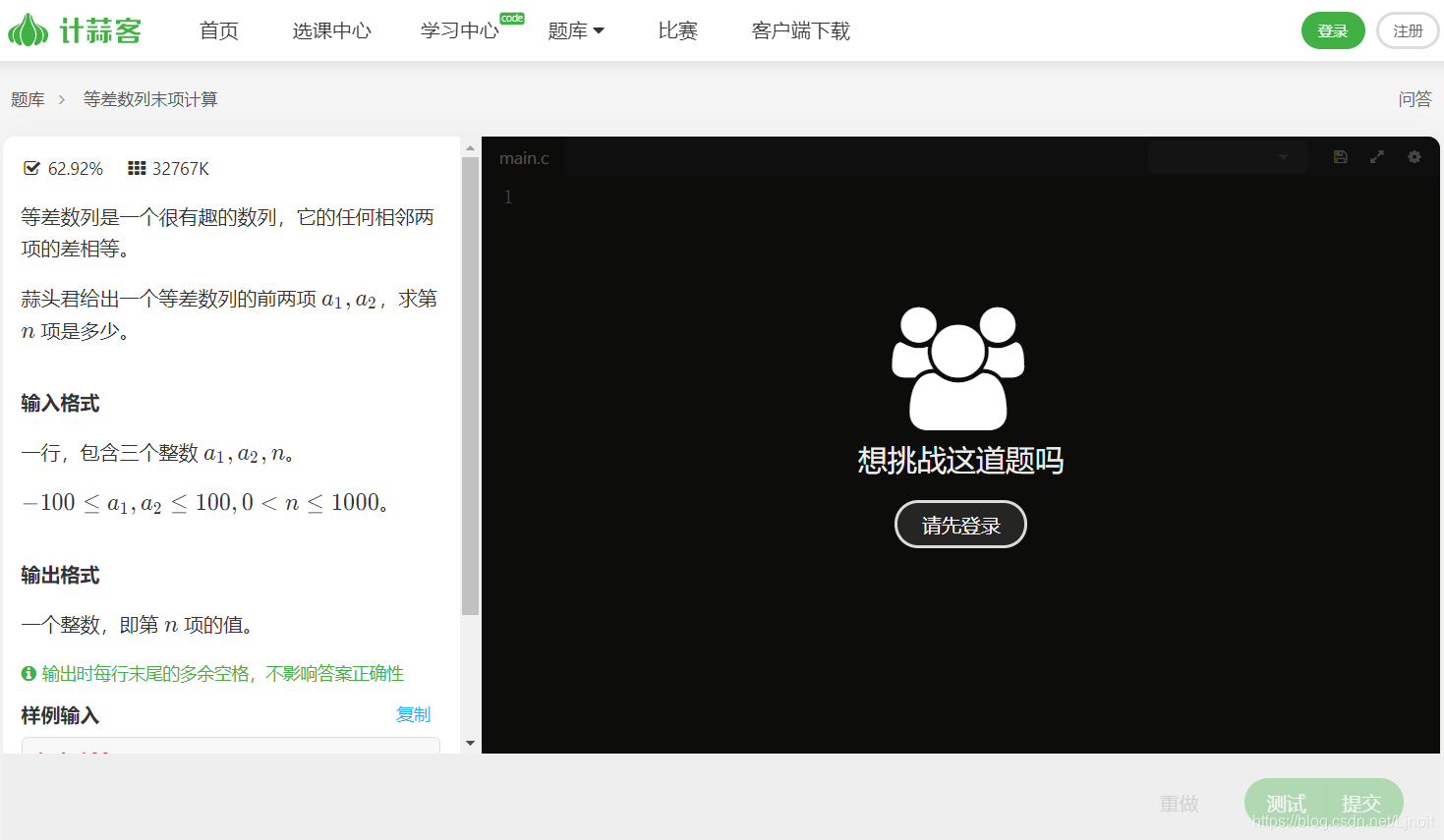Click the green 登录 button
The width and height of the screenshot is (1444, 840).
point(1333,30)
